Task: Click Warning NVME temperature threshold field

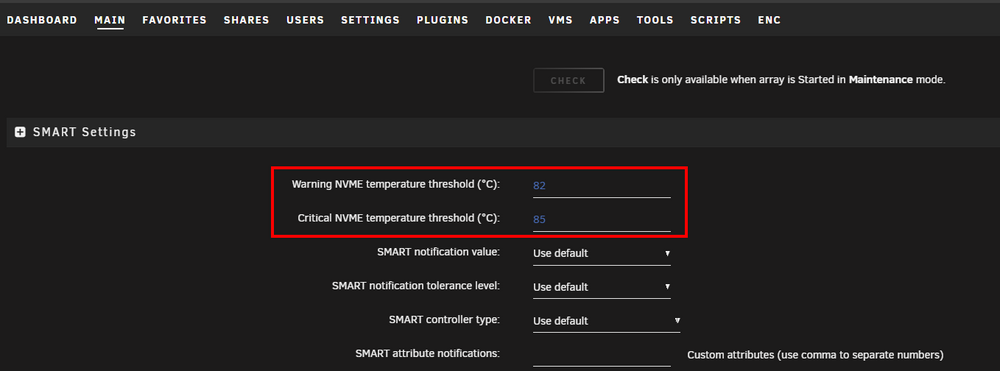Action: (601, 186)
